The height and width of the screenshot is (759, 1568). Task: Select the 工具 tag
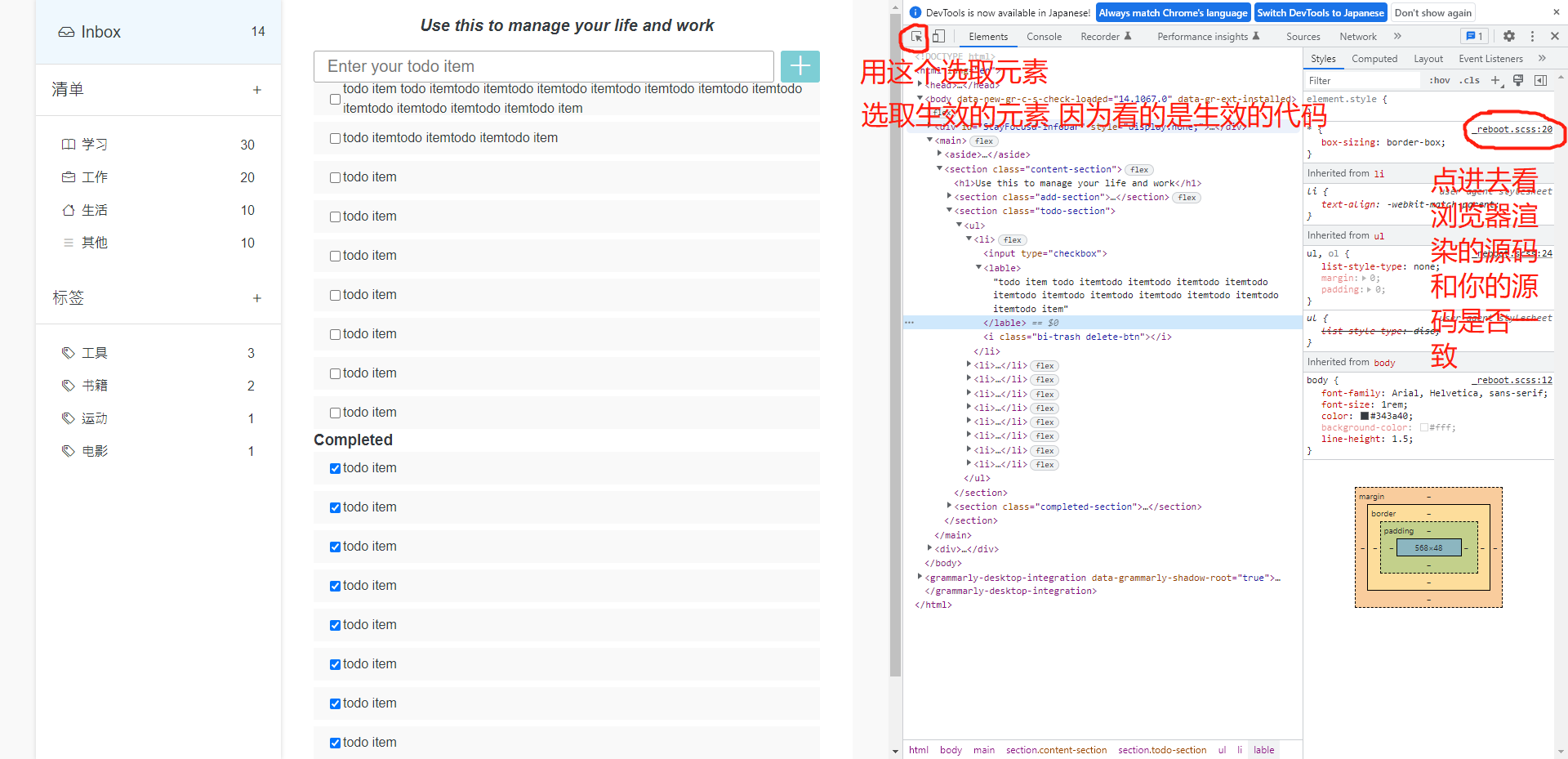click(158, 353)
